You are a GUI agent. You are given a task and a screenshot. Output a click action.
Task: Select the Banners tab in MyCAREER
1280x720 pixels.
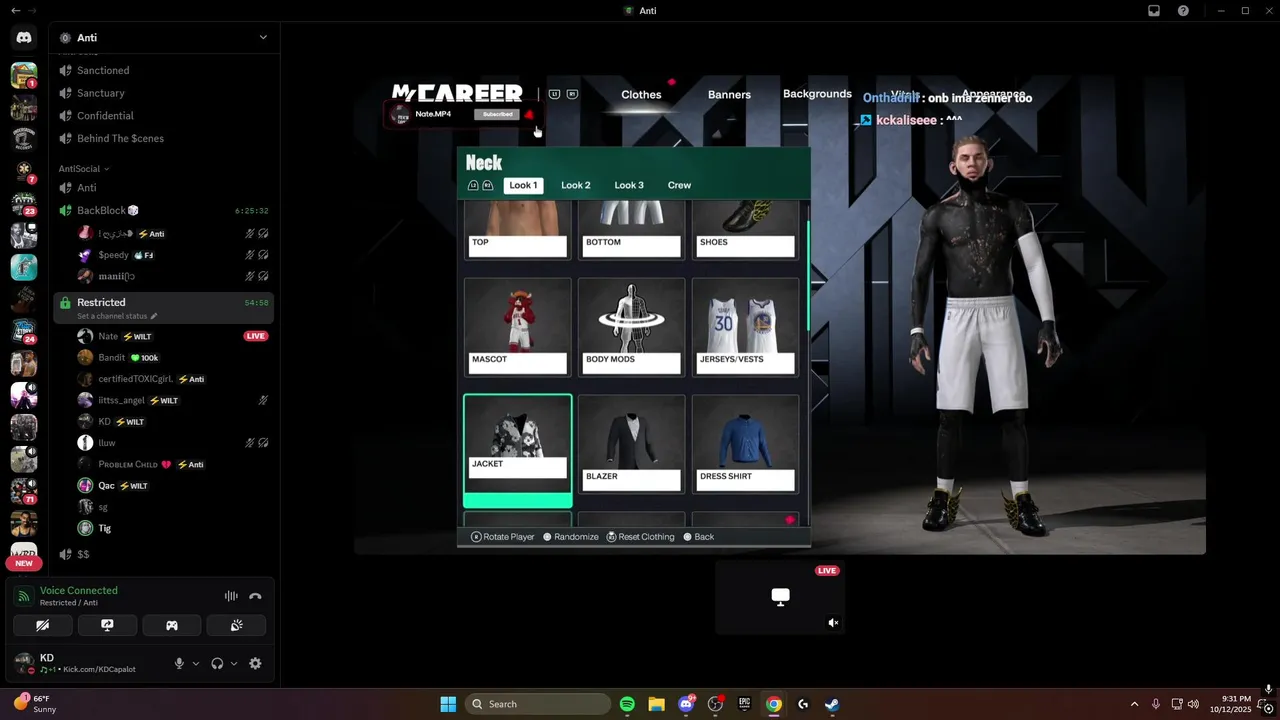pos(729,95)
